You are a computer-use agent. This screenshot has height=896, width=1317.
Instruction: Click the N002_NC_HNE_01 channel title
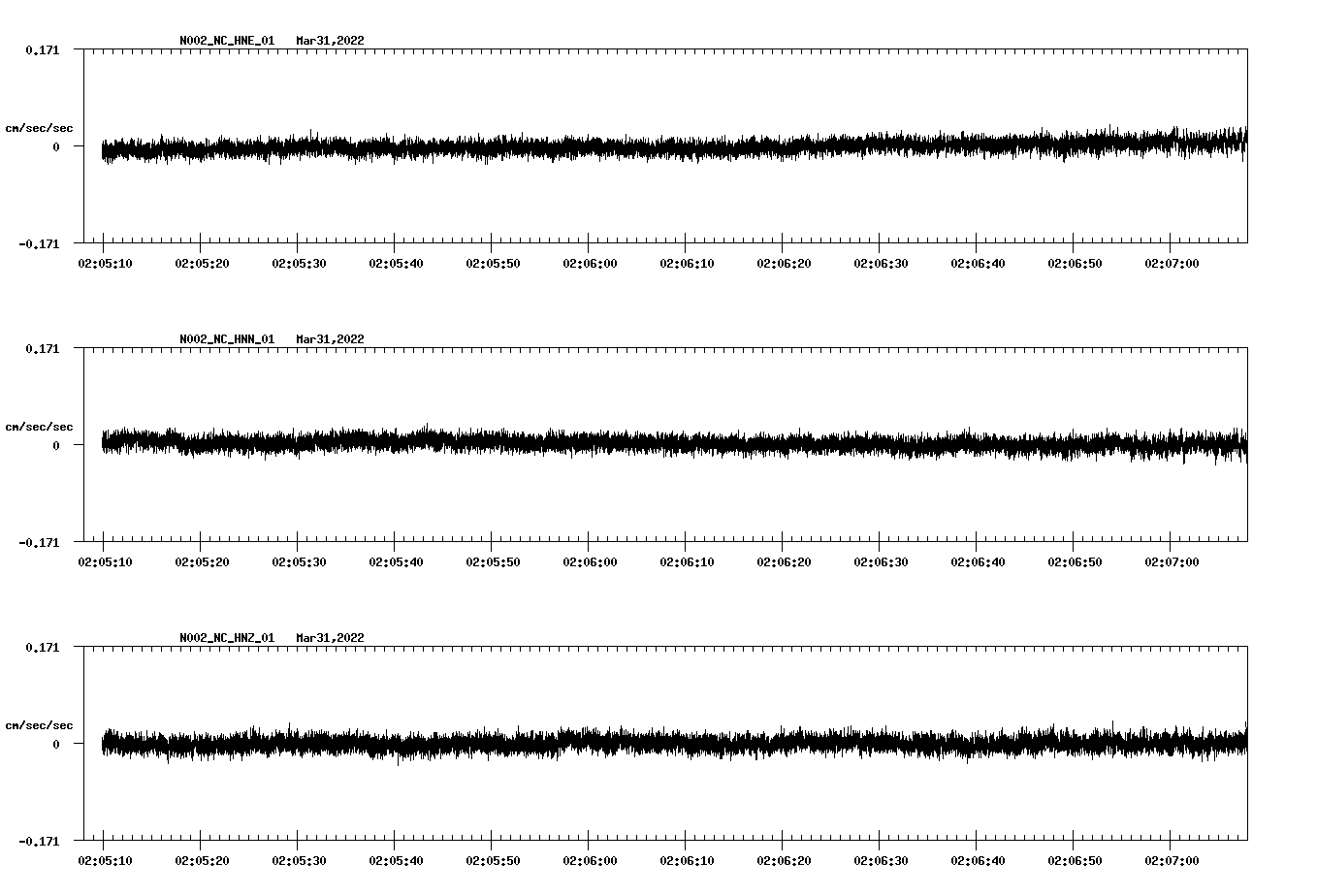point(227,41)
